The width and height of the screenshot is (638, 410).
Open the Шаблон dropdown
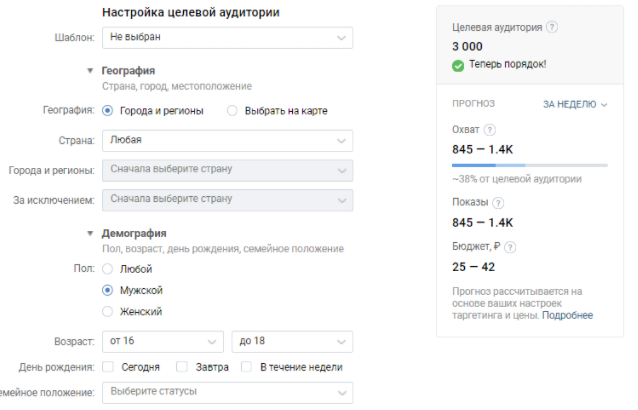pyautogui.click(x=228, y=38)
